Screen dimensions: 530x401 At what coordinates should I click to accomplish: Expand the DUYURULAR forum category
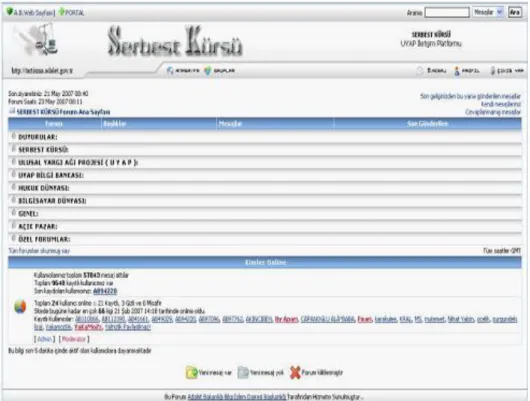pyautogui.click(x=37, y=137)
